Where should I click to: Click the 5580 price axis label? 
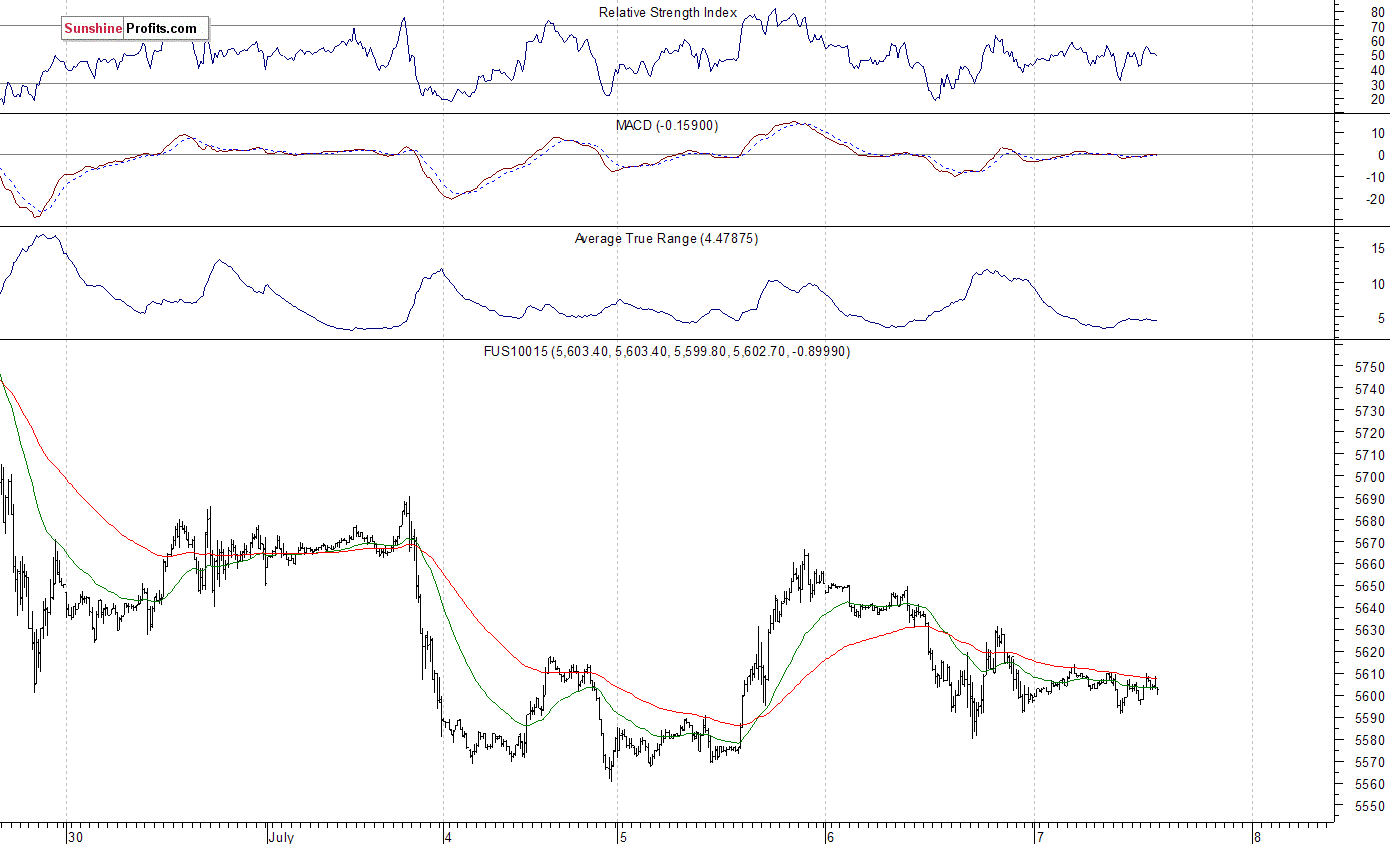[1369, 740]
